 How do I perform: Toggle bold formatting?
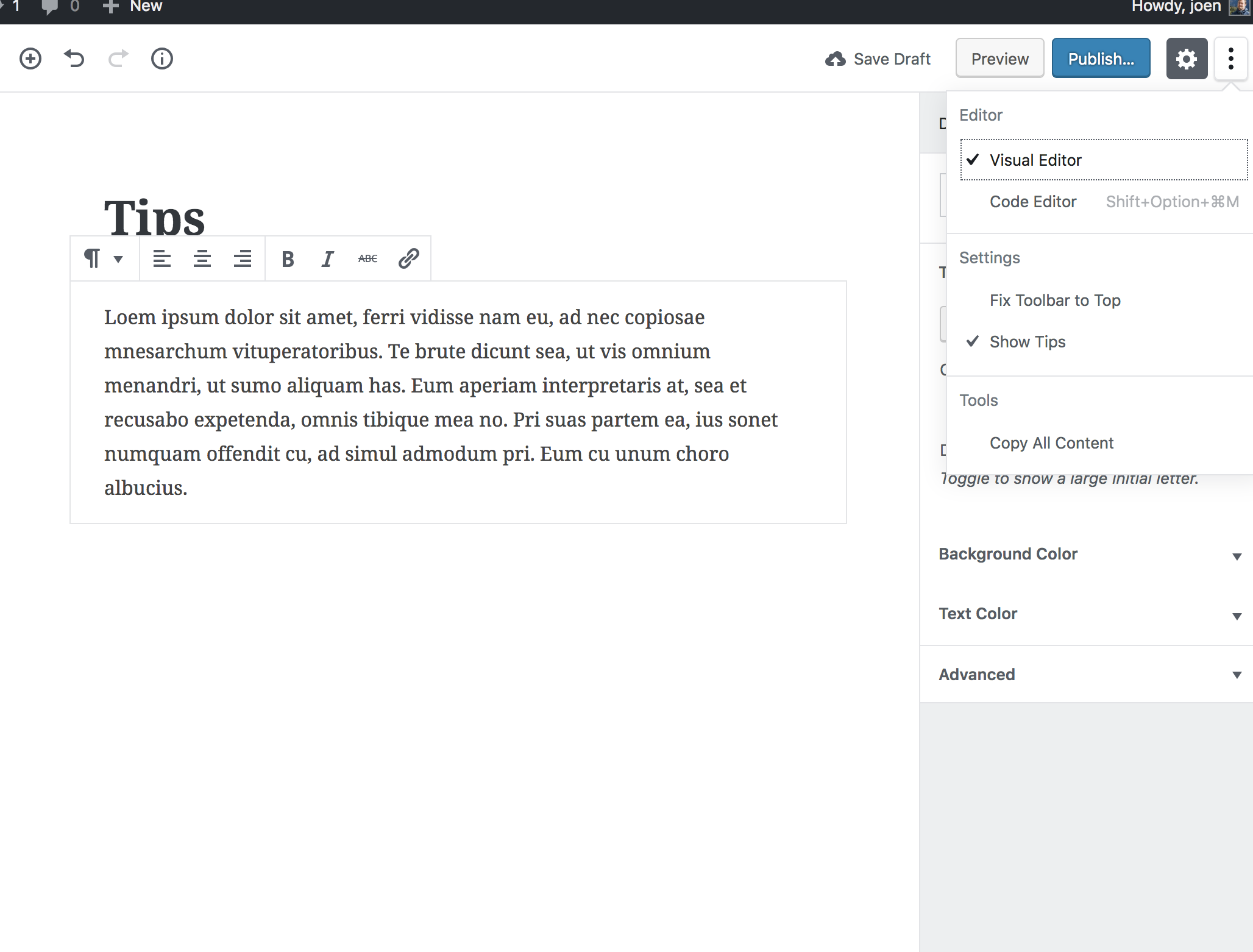(288, 258)
